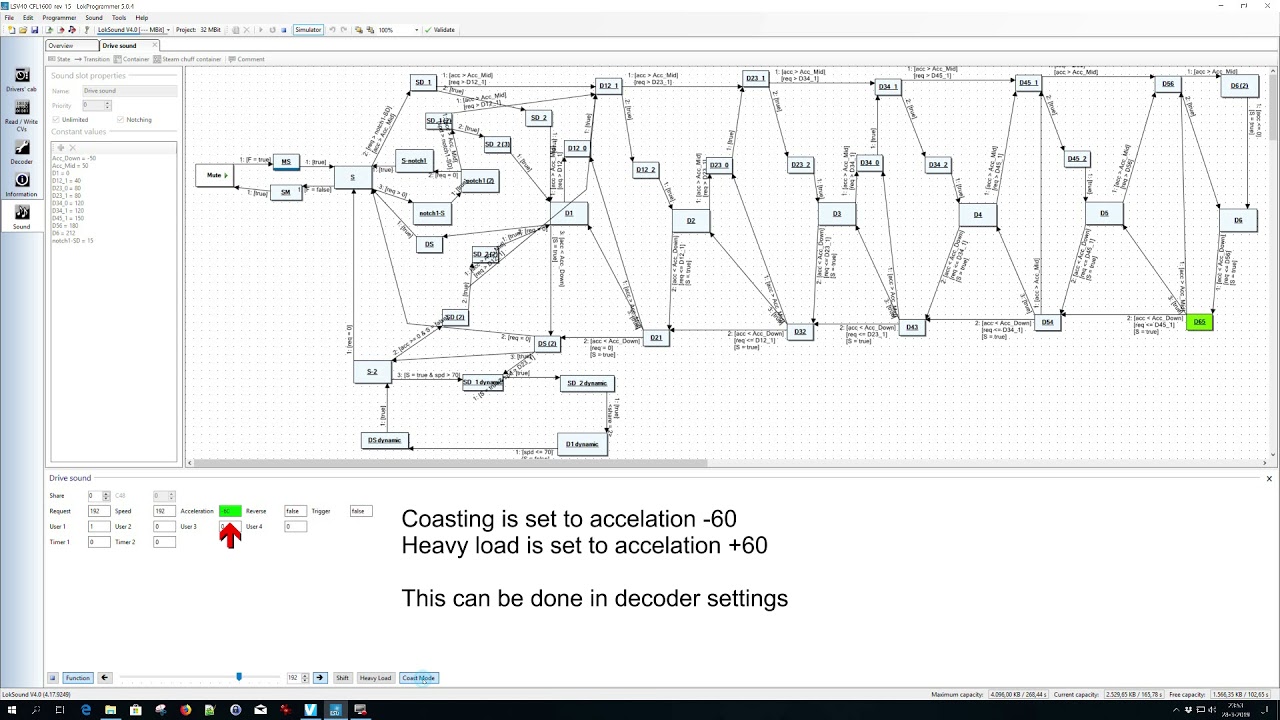Click the New project toolbar icon
The width and height of the screenshot is (1280, 720).
click(x=11, y=30)
